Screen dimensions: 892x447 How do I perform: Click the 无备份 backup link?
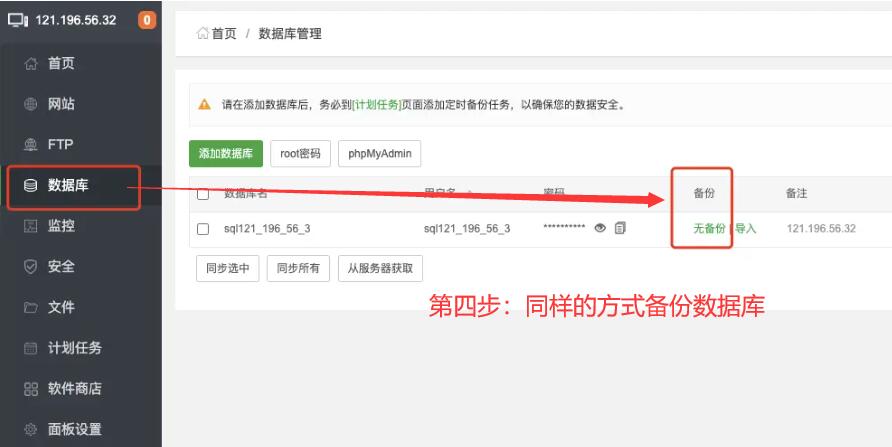[709, 229]
